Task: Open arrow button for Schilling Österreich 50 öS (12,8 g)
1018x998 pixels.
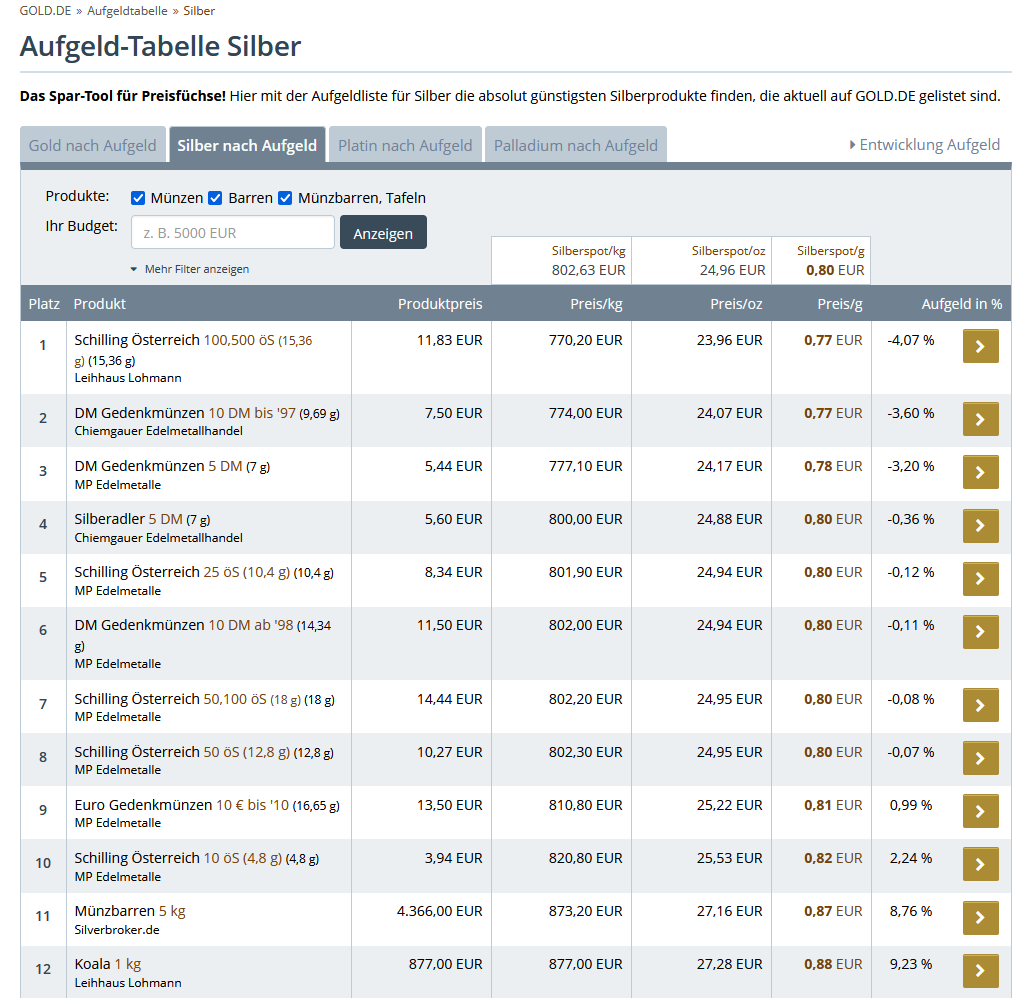Action: coord(980,758)
